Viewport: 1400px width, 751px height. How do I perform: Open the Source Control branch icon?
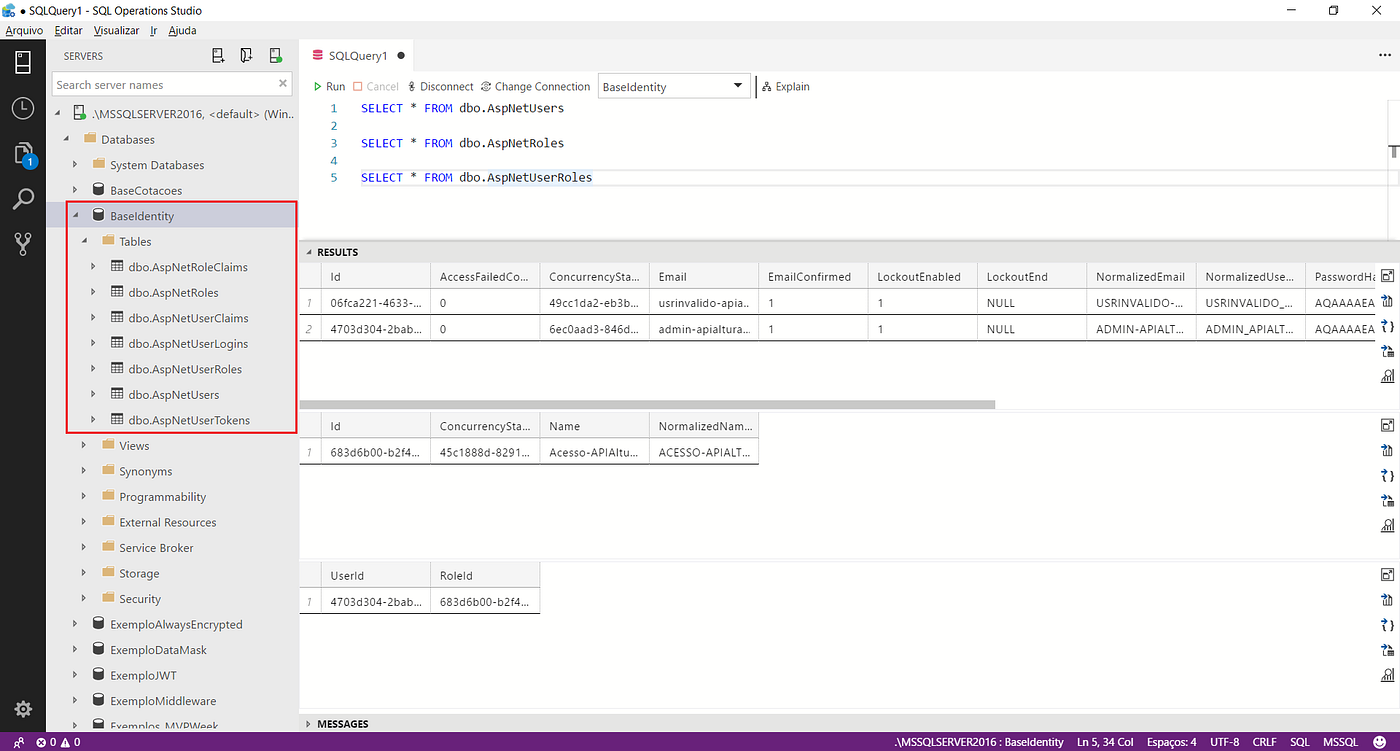coord(22,244)
